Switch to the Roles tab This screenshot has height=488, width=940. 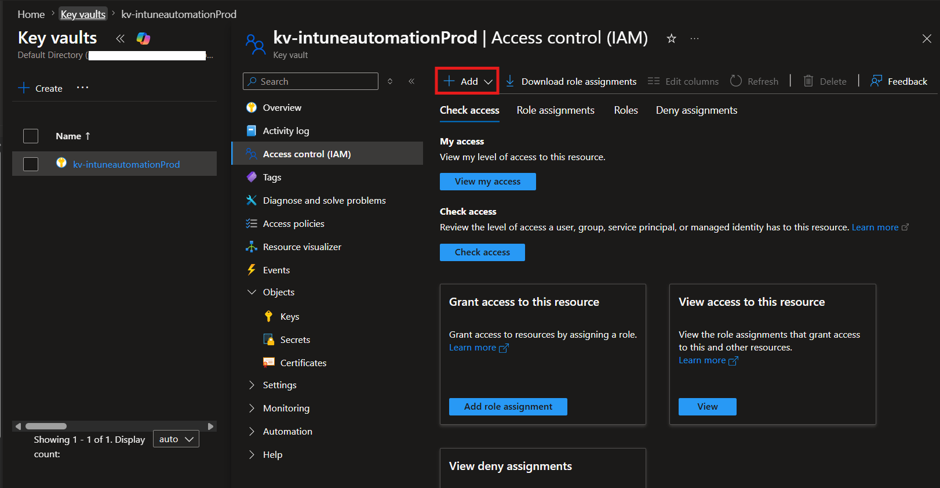pyautogui.click(x=625, y=110)
